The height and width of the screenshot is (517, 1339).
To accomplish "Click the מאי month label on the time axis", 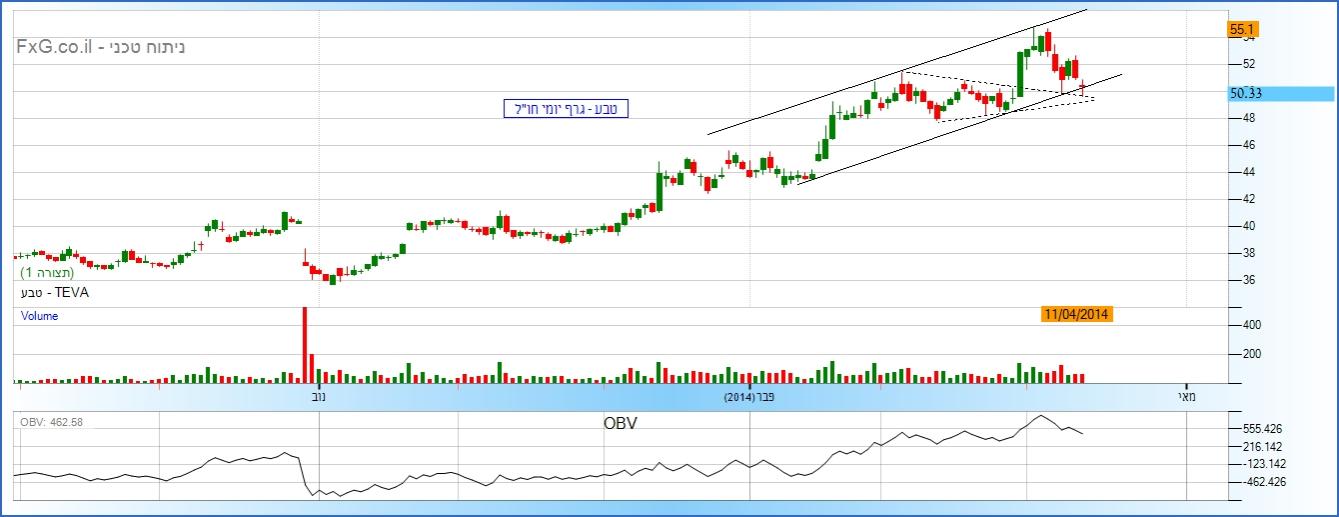I will tap(1186, 397).
